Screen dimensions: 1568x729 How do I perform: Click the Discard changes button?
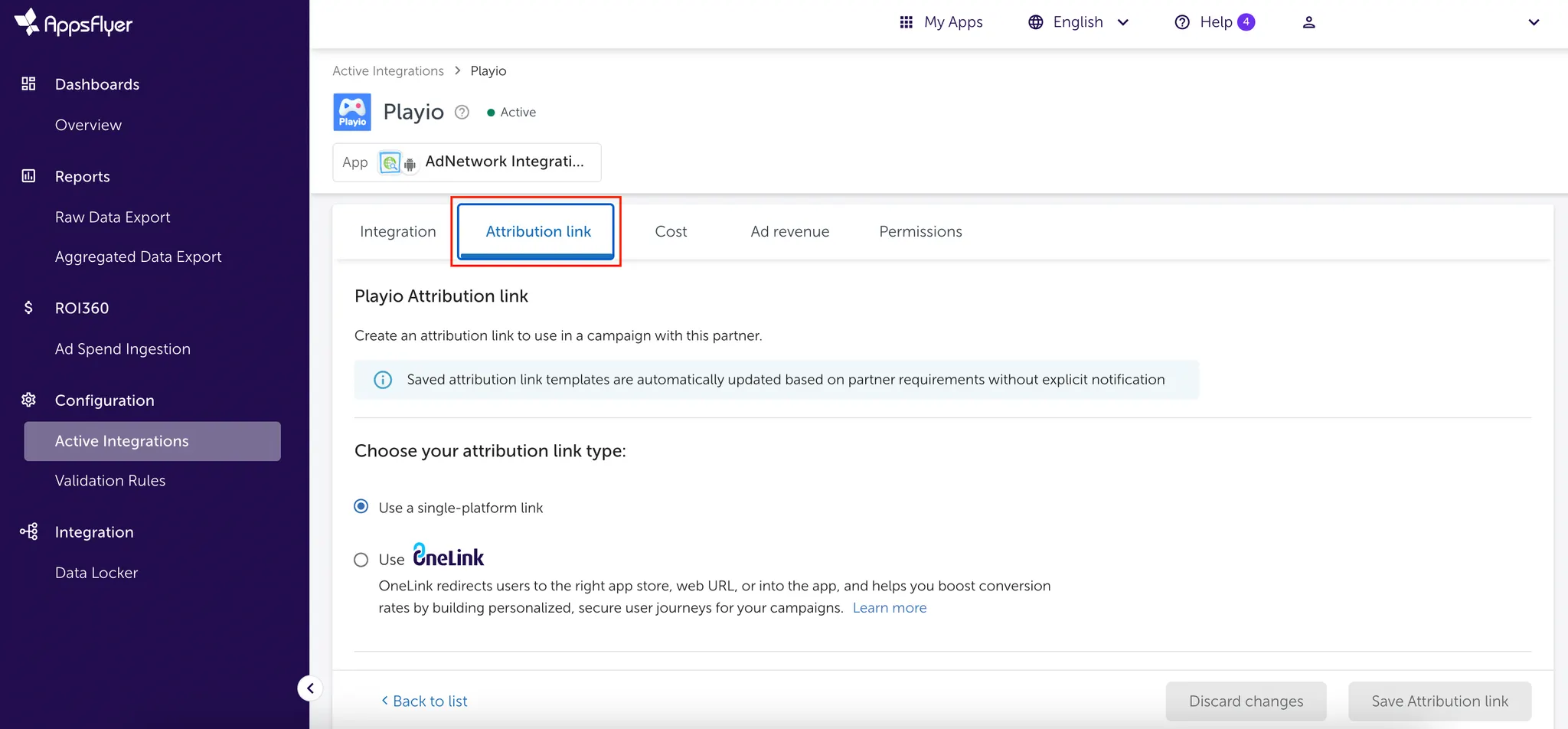click(1246, 701)
